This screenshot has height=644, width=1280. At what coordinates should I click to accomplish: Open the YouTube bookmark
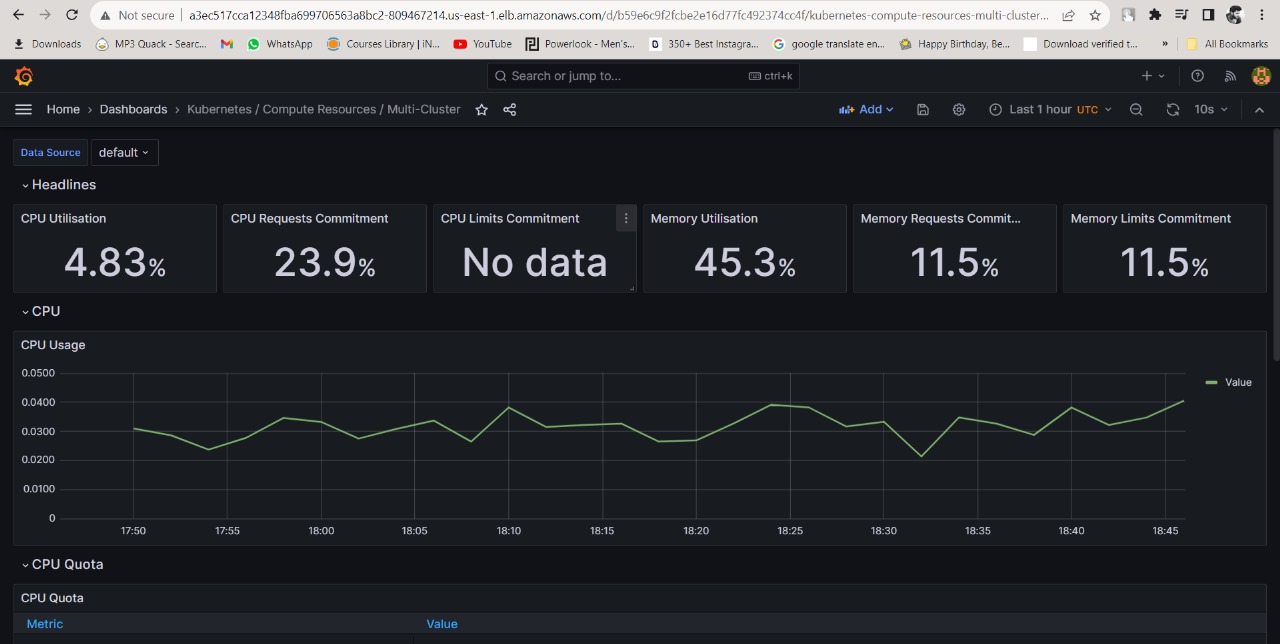point(482,44)
